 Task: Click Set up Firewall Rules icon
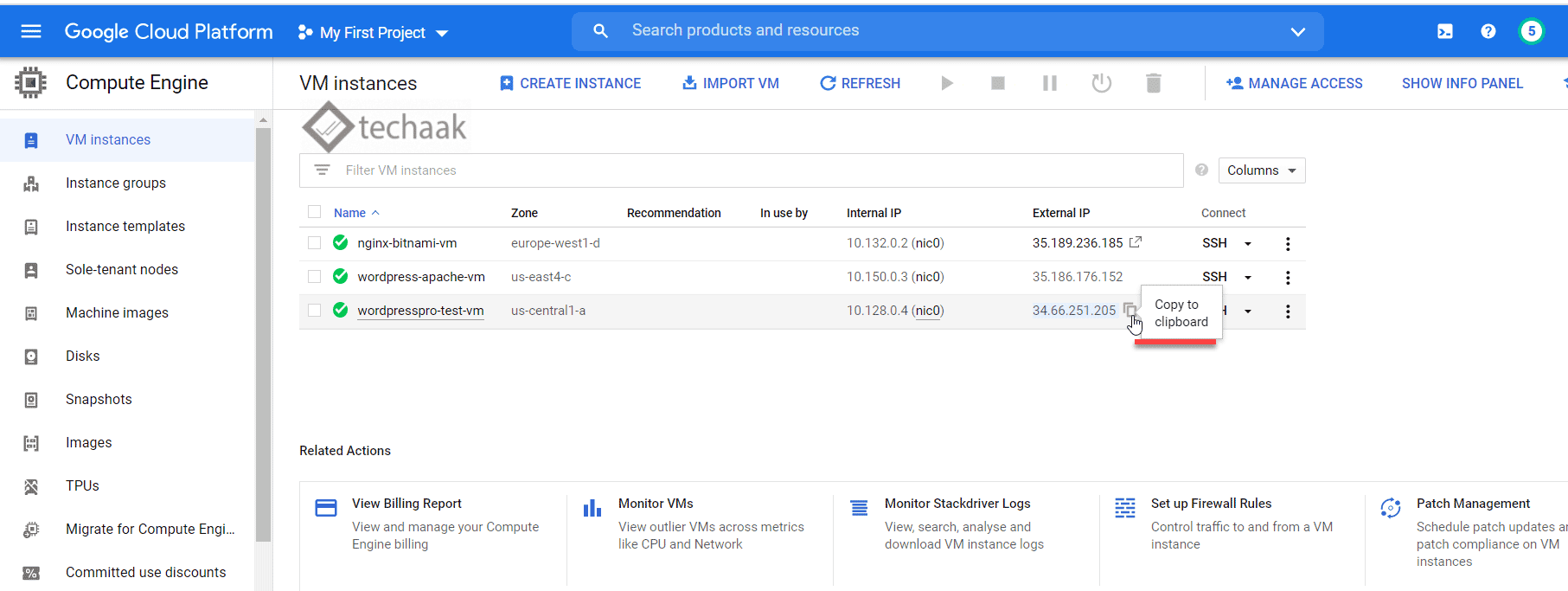pyautogui.click(x=1125, y=508)
